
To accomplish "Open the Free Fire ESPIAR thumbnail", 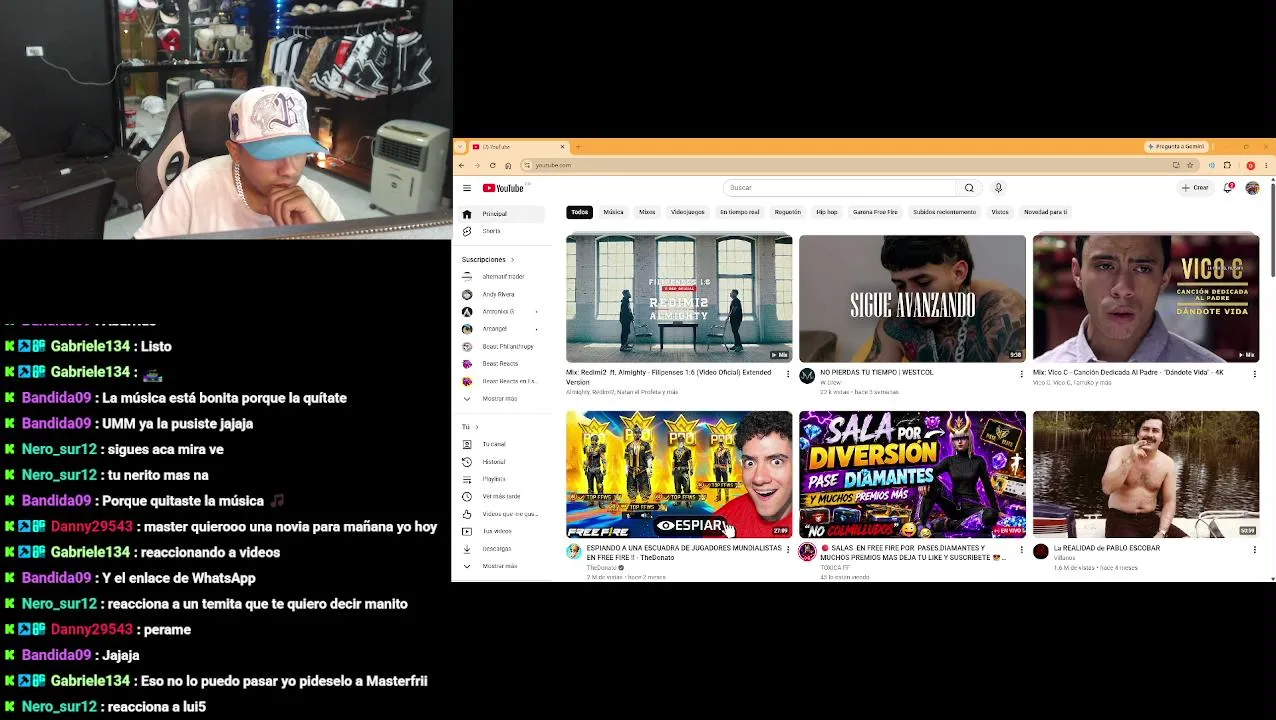I will click(679, 475).
